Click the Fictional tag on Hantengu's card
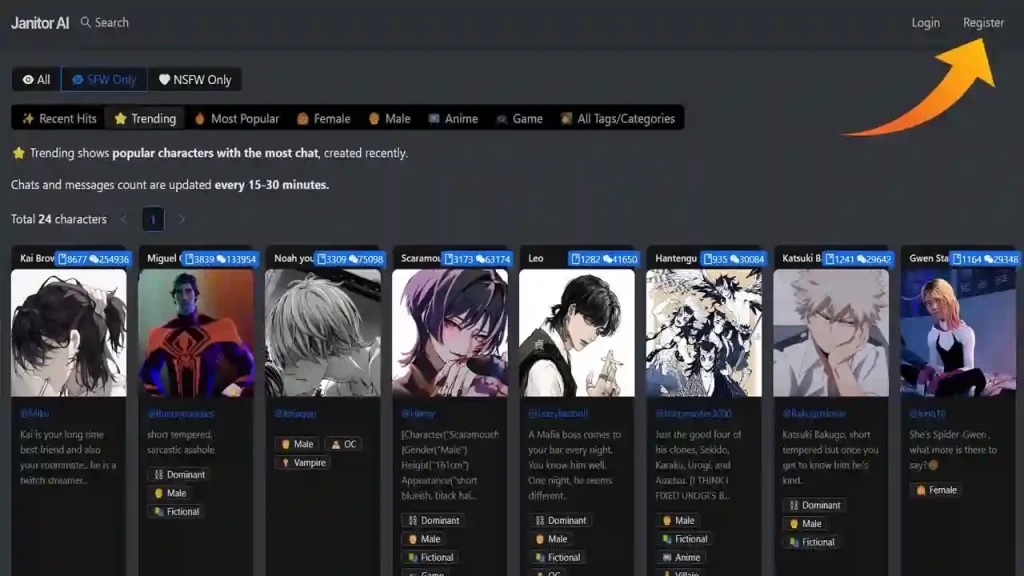The width and height of the screenshot is (1024, 576). point(684,539)
